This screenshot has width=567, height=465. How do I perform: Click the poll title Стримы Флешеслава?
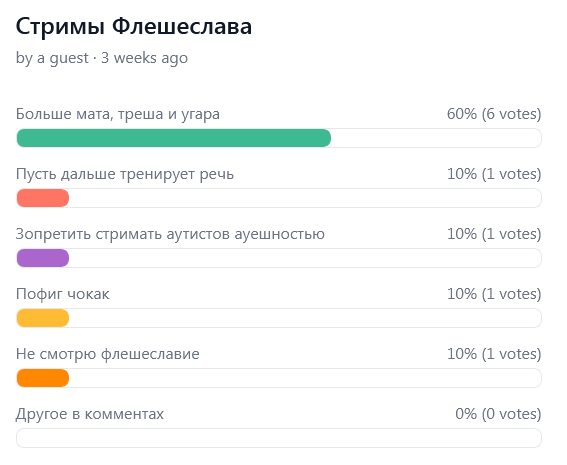click(134, 27)
